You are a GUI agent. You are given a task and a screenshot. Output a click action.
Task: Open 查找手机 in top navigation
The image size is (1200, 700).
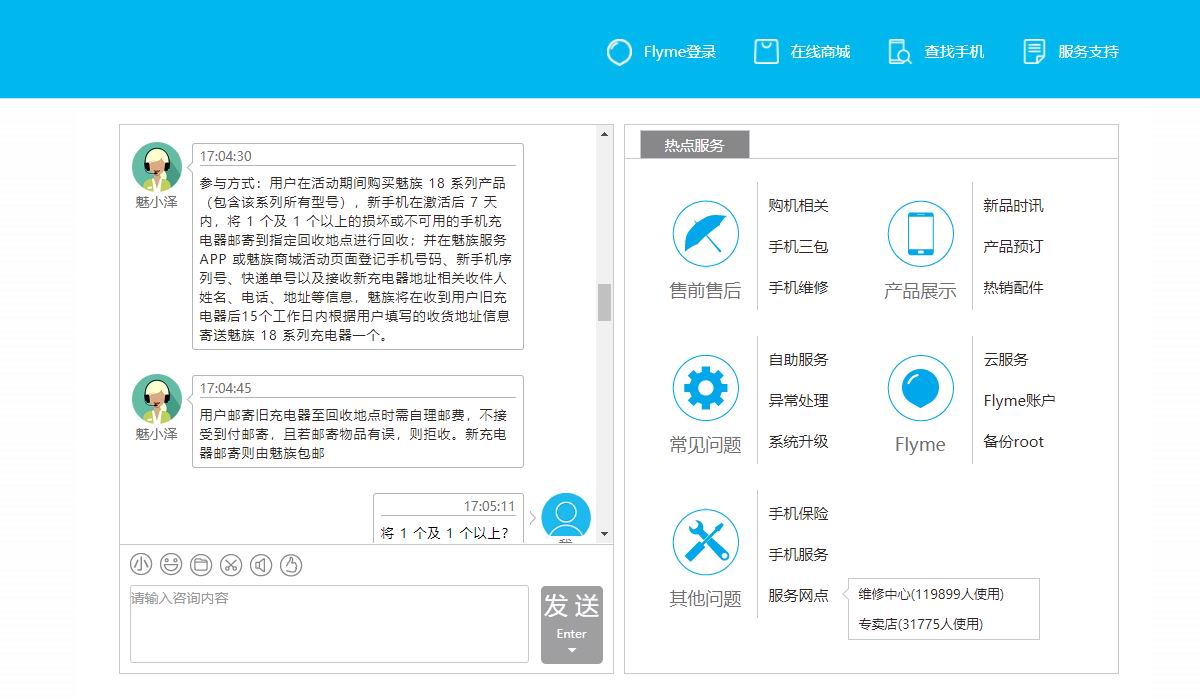954,52
